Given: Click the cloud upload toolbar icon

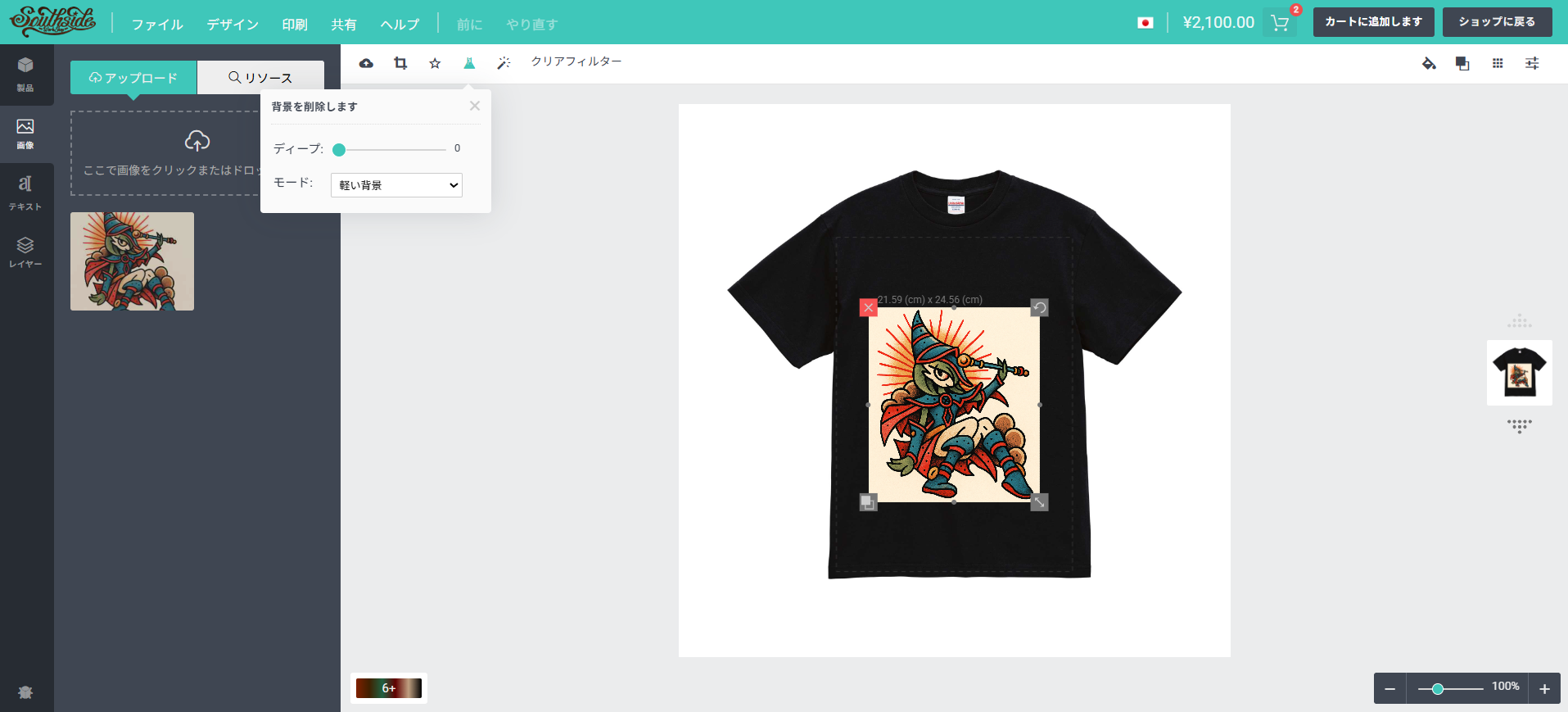Looking at the screenshot, I should pyautogui.click(x=366, y=63).
